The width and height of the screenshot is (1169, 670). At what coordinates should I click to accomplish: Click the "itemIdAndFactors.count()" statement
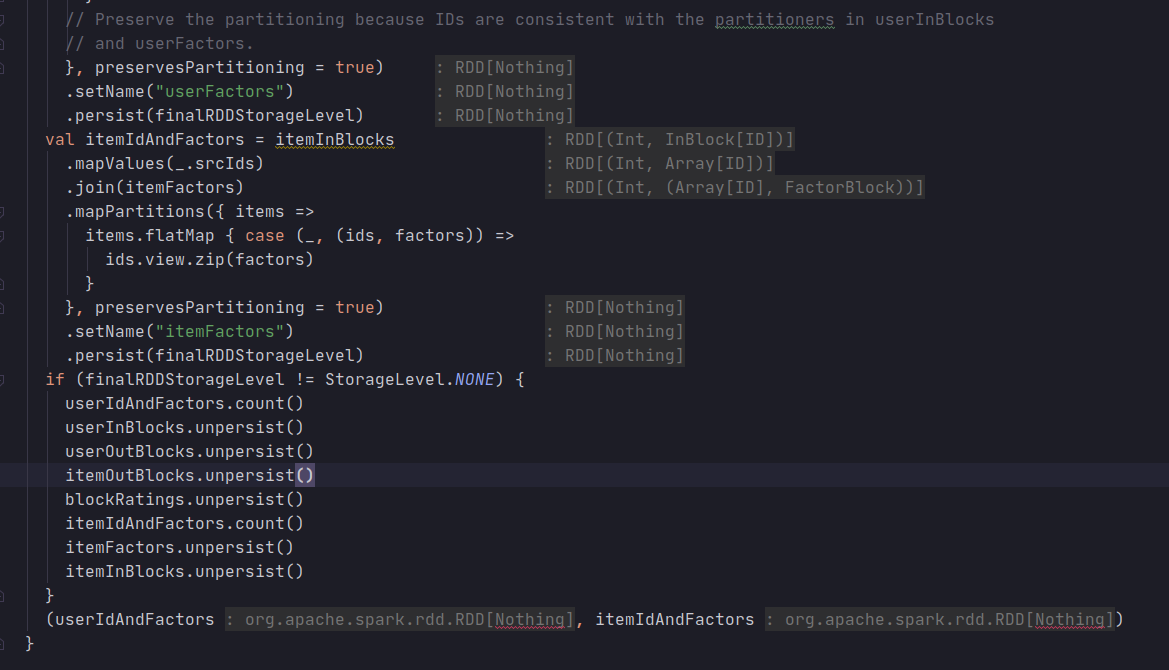tap(184, 523)
